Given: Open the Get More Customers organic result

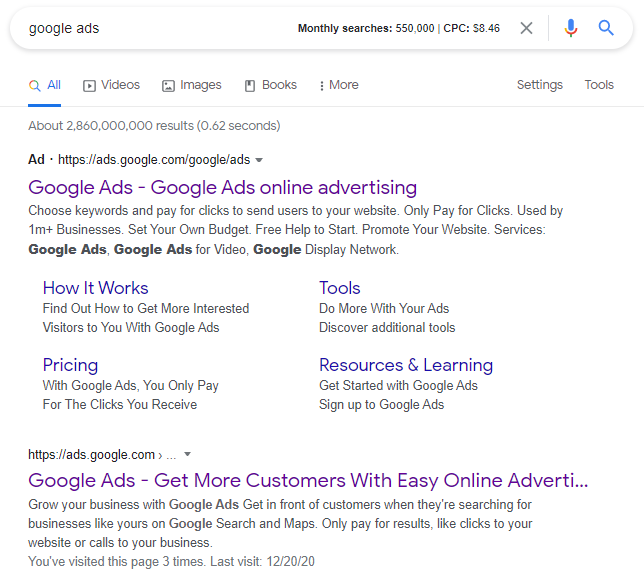Looking at the screenshot, I should tap(308, 481).
